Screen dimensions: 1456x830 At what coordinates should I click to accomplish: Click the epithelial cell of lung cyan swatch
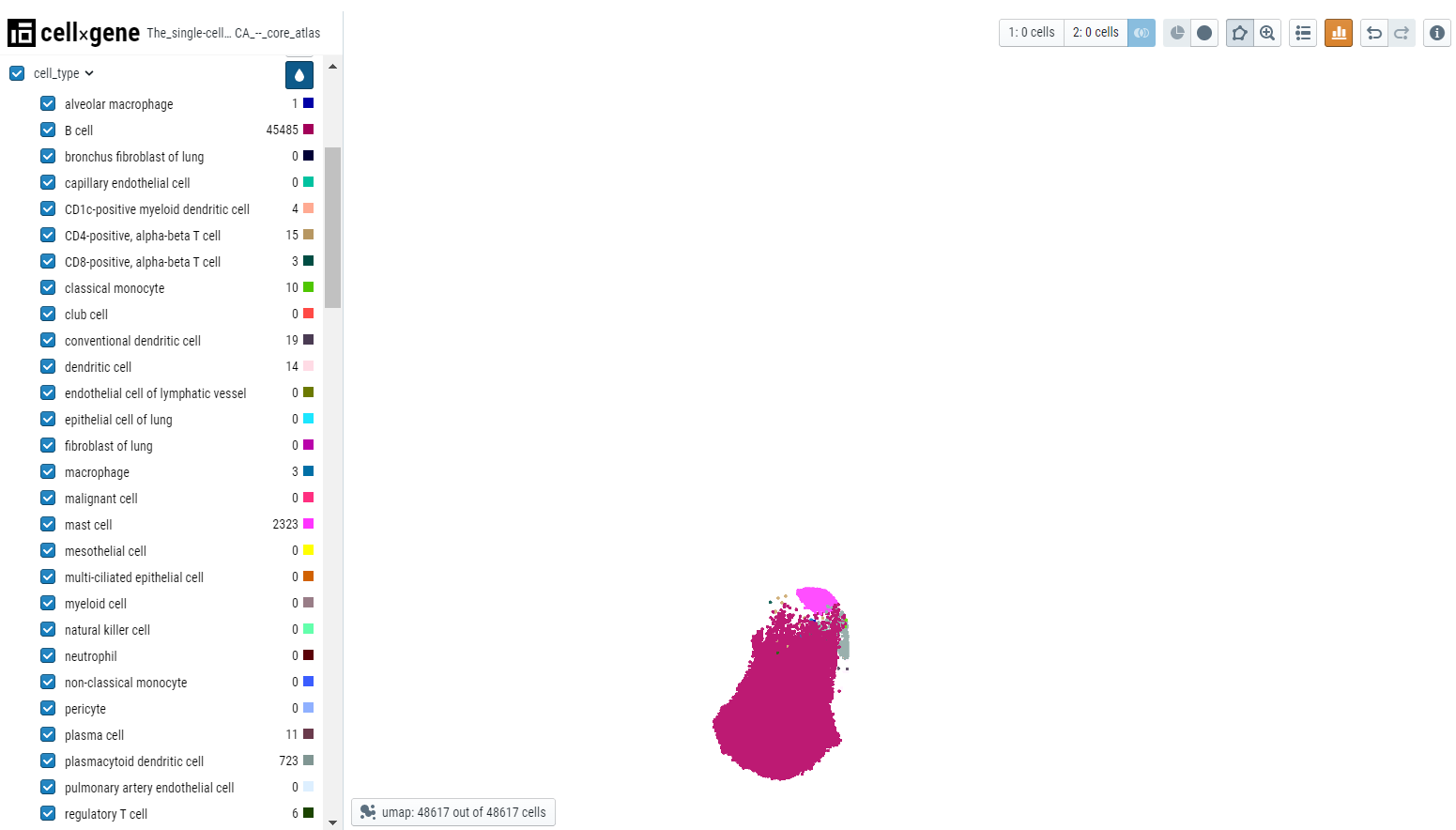coord(308,419)
